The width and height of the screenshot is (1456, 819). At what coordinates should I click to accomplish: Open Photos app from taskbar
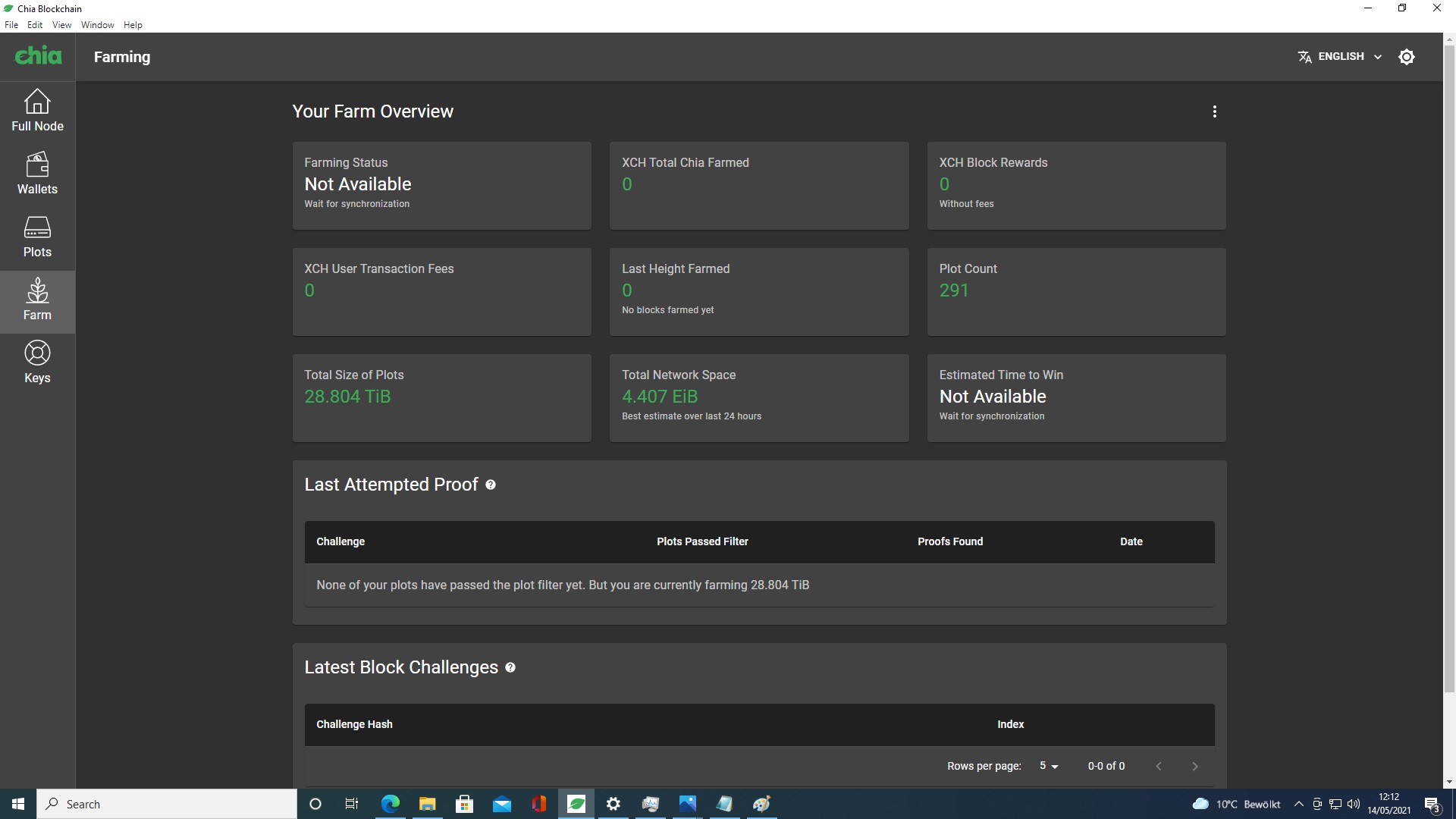(688, 804)
